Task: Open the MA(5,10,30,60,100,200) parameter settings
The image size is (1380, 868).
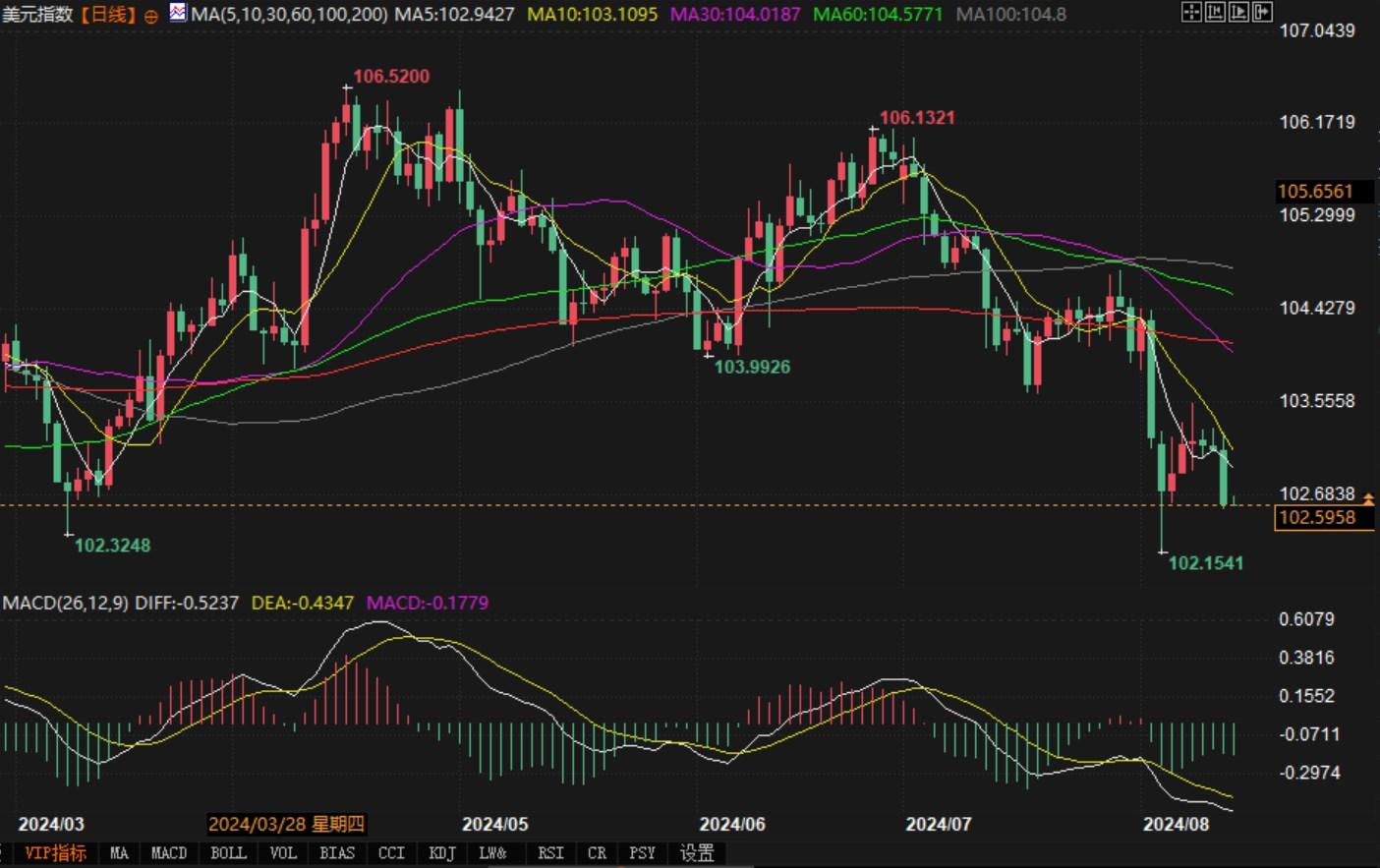Action: [x=290, y=15]
